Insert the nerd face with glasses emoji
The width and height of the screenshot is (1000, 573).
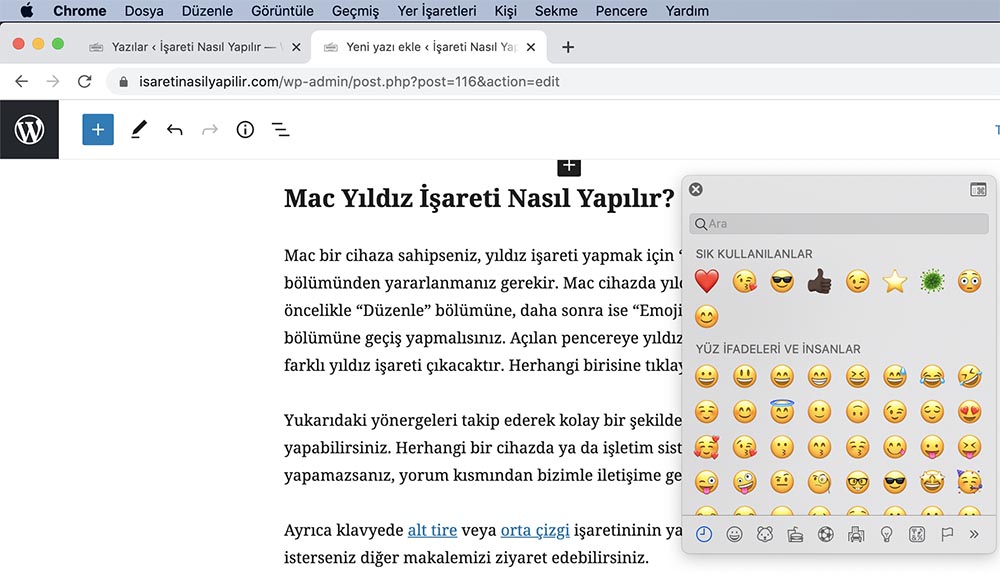tap(857, 482)
